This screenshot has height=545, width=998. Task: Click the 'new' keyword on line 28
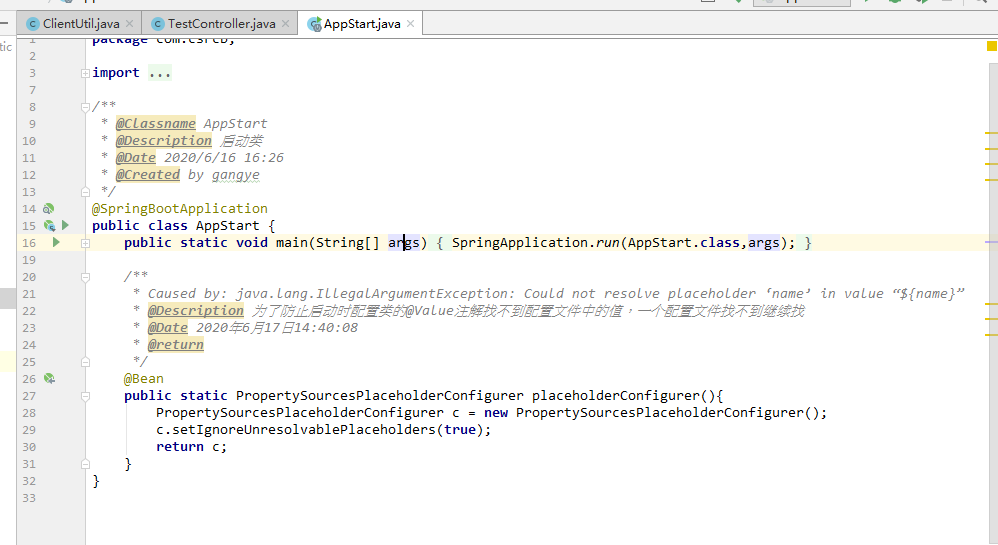(496, 413)
